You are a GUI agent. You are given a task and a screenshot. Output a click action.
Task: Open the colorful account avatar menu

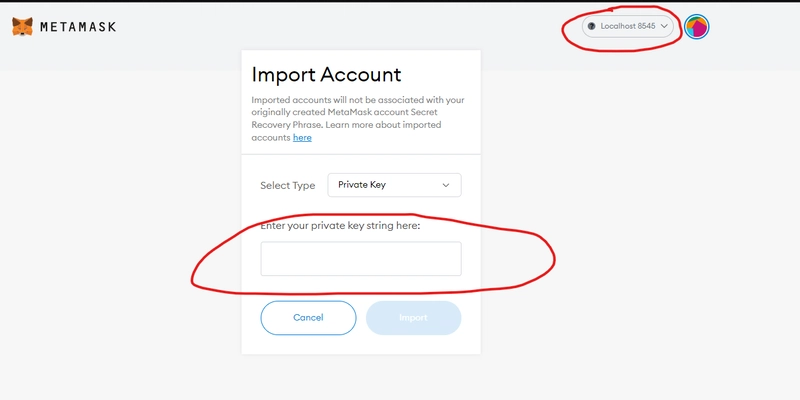coord(696,27)
